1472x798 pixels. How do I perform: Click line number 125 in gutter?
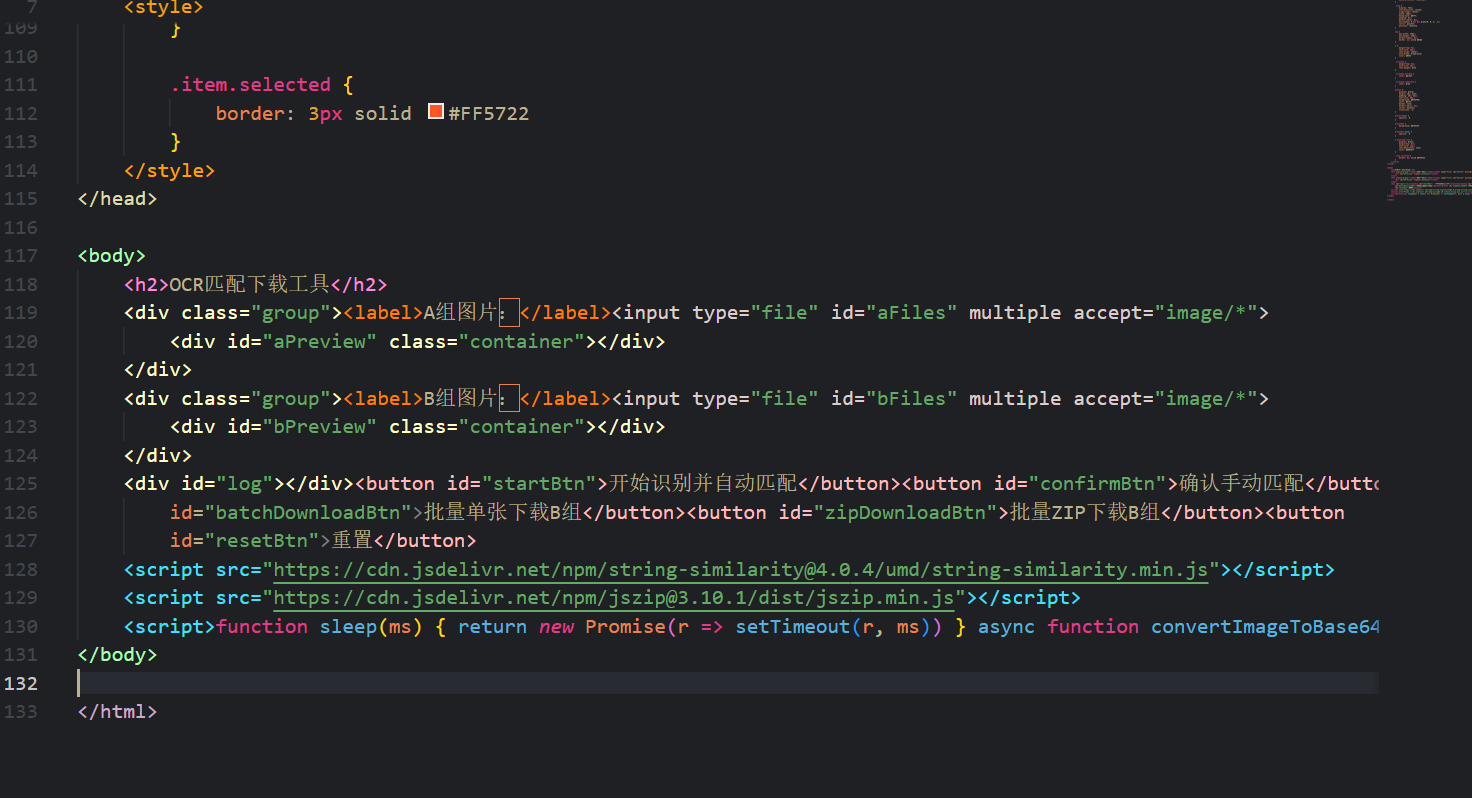(x=20, y=484)
